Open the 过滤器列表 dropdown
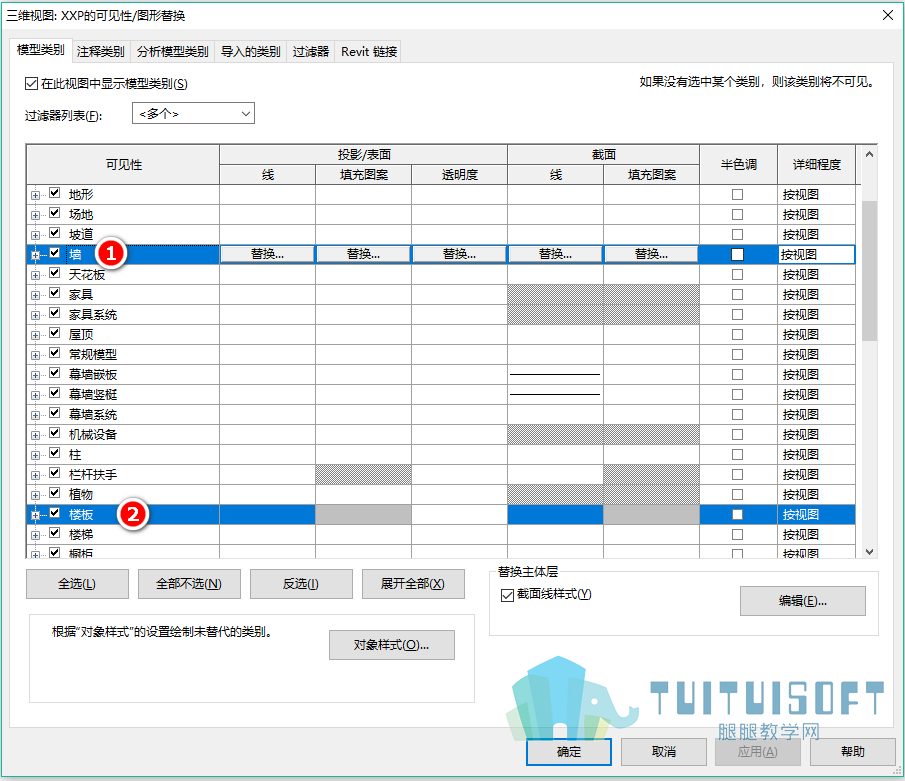 [x=193, y=114]
